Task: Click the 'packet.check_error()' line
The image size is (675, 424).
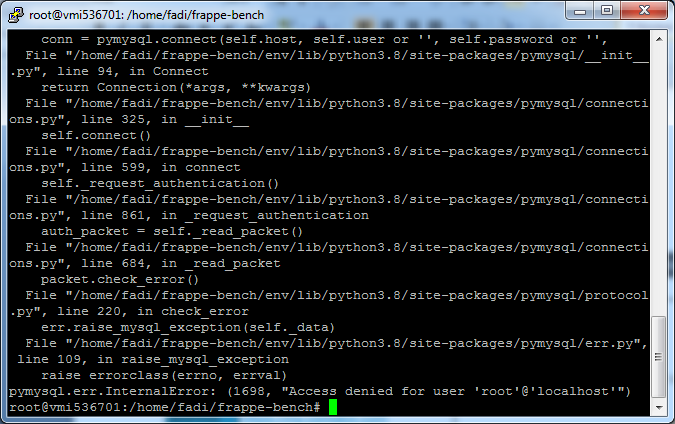Action: 120,279
